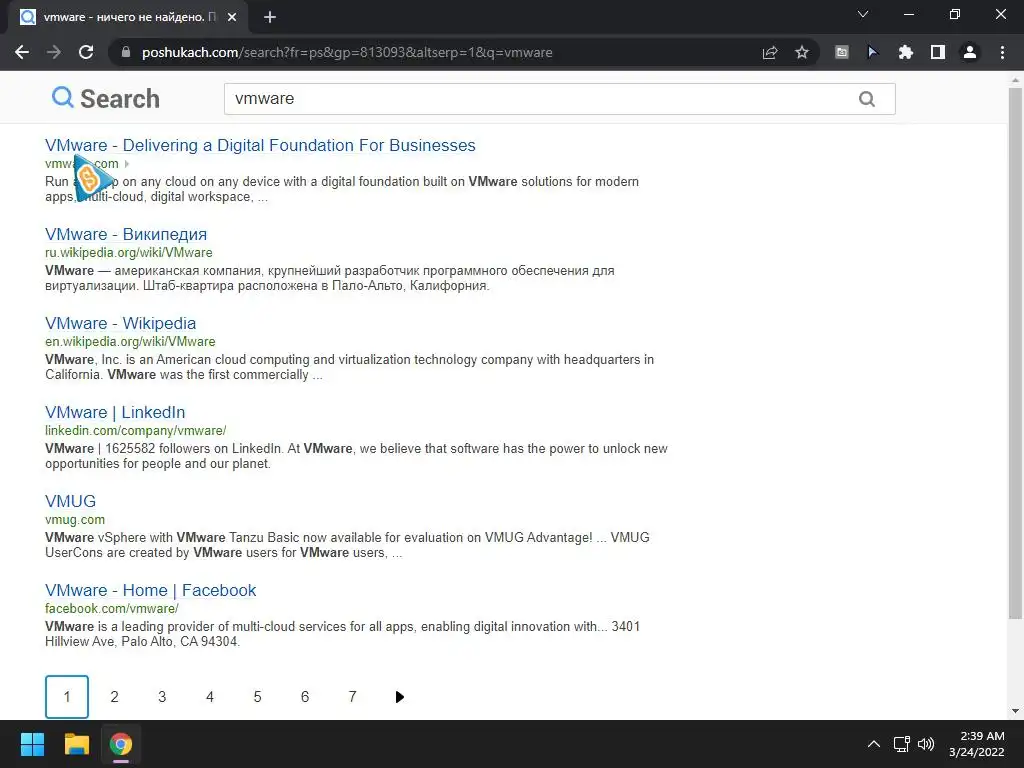1024x768 pixels.
Task: Open VMware - Wikipedia result
Action: [120, 323]
